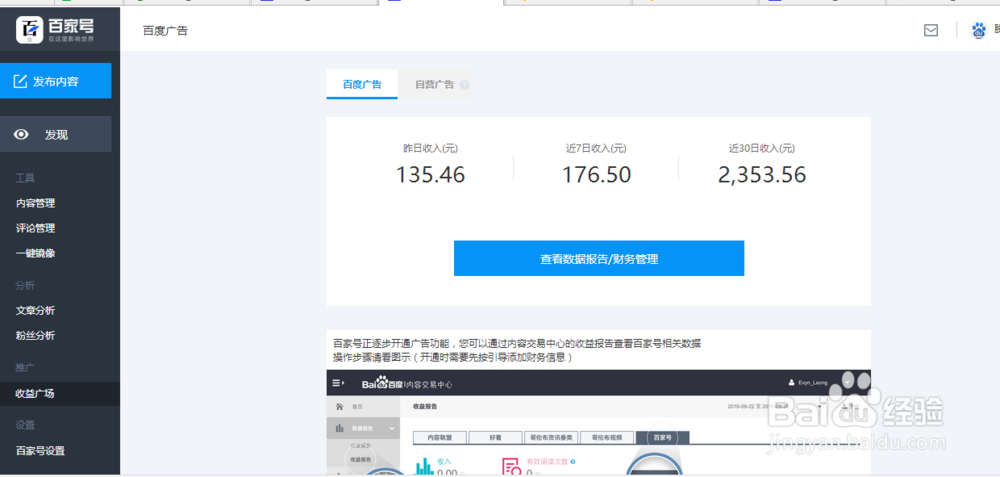Image resolution: width=1000 pixels, height=477 pixels.
Task: Click the 百家号 logo in the sidebar
Action: point(55,29)
